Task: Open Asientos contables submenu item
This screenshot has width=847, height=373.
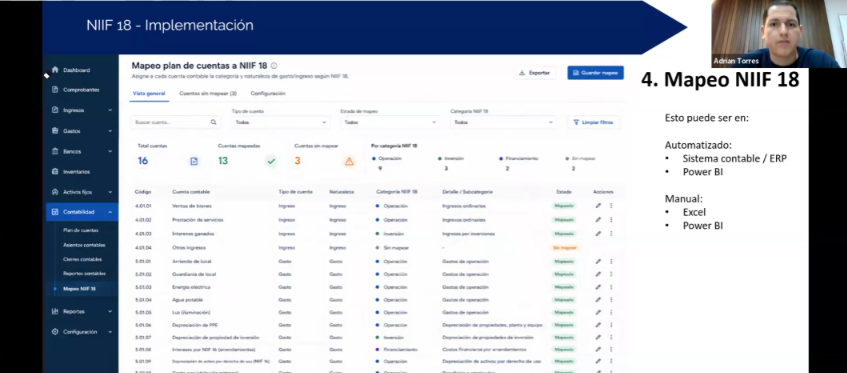Action: (84, 245)
